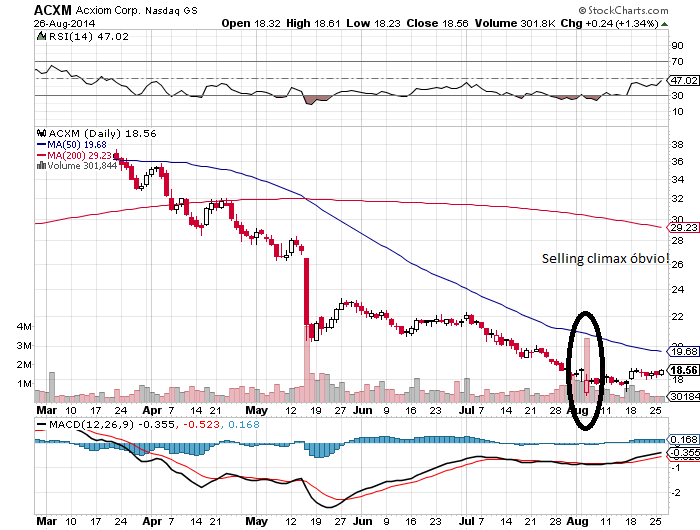Click the green up-arrow change icon
Viewport: 700px width, 530px height.
tap(665, 24)
